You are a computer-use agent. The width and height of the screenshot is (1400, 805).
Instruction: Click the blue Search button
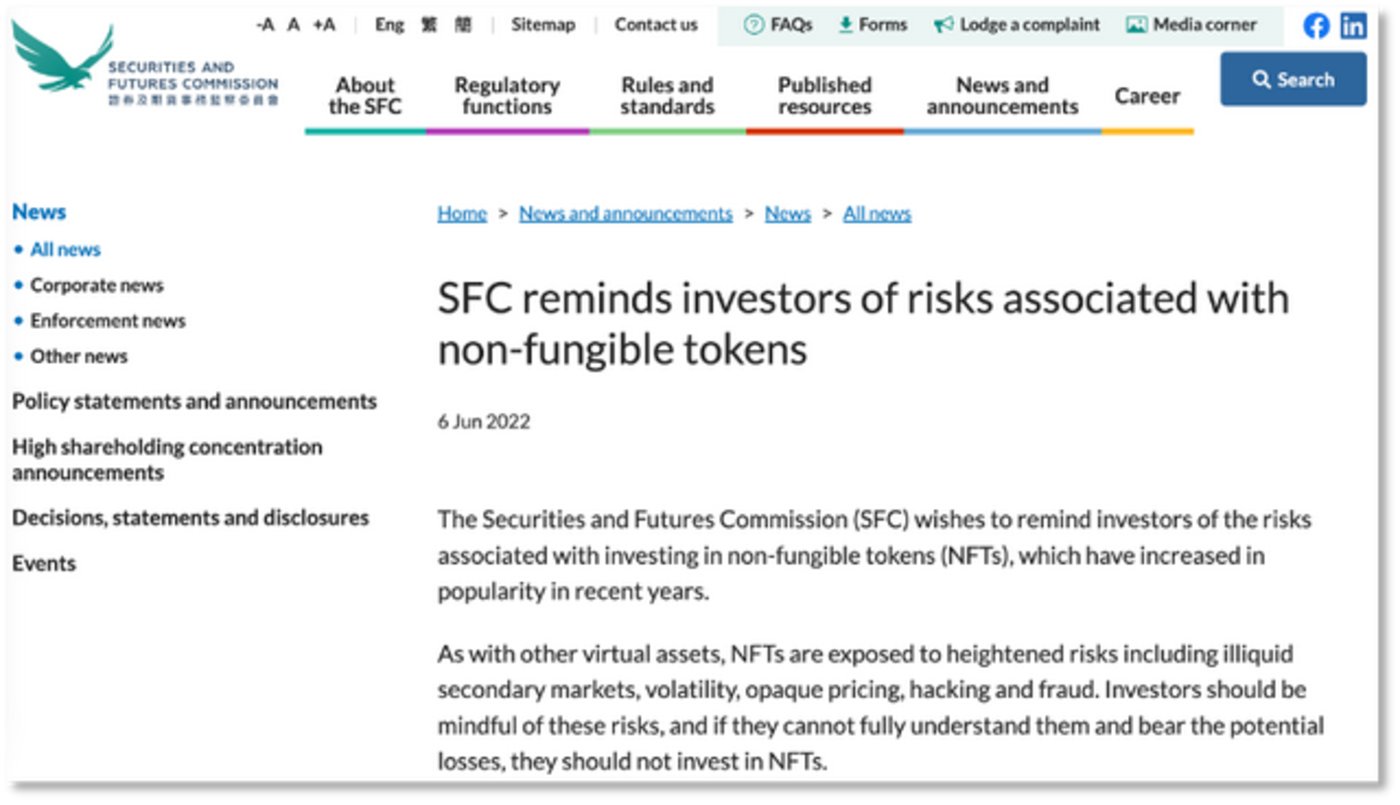point(1292,79)
